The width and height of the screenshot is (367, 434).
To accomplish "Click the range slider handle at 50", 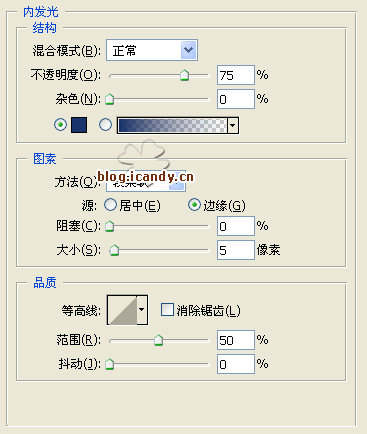I will 159,340.
